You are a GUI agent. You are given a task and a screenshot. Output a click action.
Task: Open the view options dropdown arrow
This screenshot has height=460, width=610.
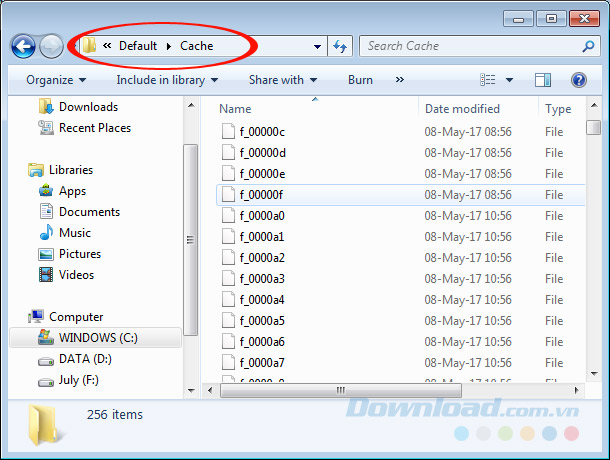tap(509, 80)
